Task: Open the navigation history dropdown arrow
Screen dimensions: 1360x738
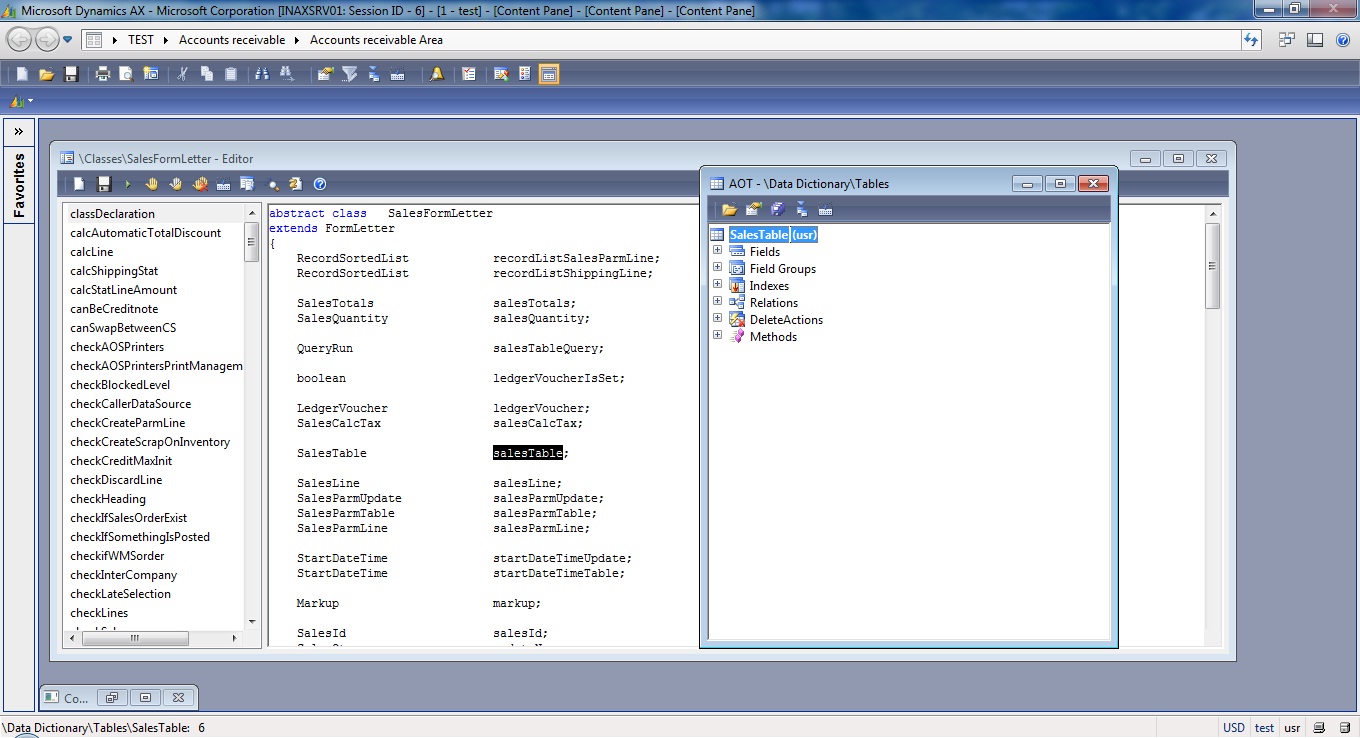Action: tap(68, 40)
